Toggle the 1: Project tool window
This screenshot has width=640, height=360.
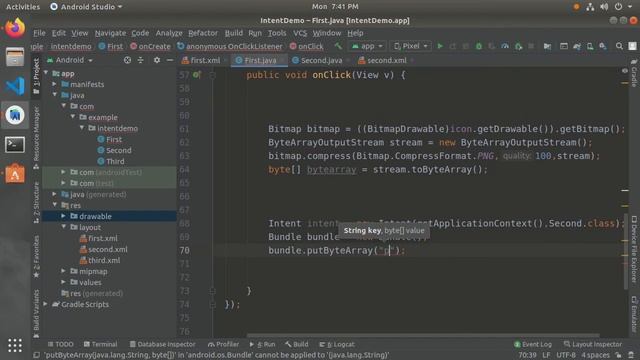[x=36, y=76]
